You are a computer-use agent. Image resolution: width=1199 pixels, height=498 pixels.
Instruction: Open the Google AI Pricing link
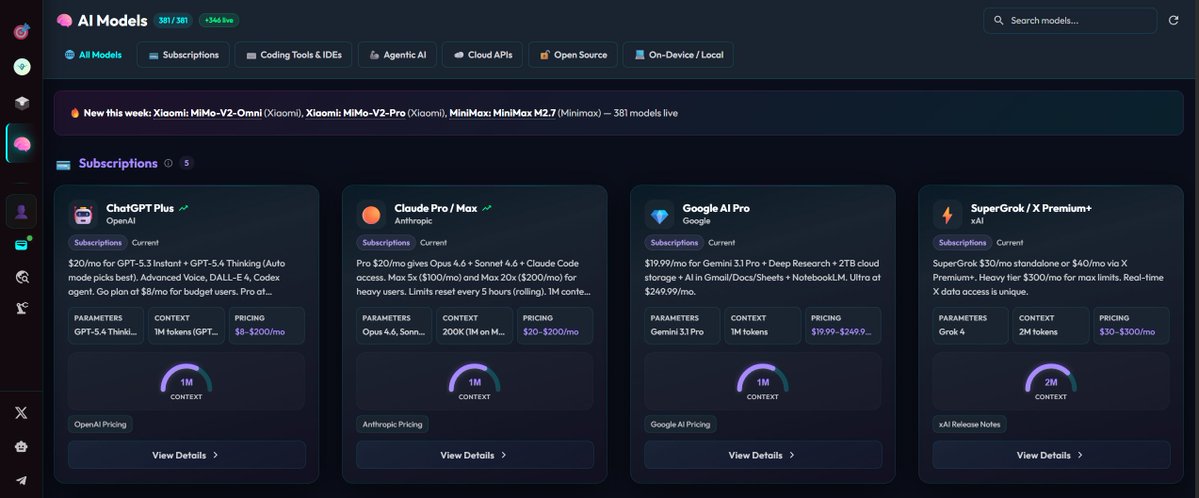[x=681, y=424]
